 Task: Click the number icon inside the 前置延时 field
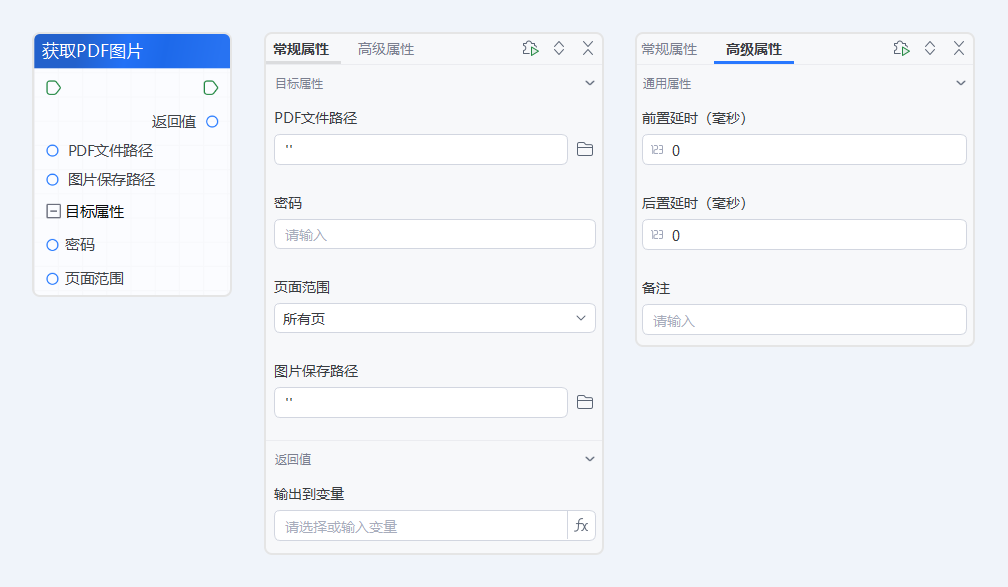pos(657,149)
